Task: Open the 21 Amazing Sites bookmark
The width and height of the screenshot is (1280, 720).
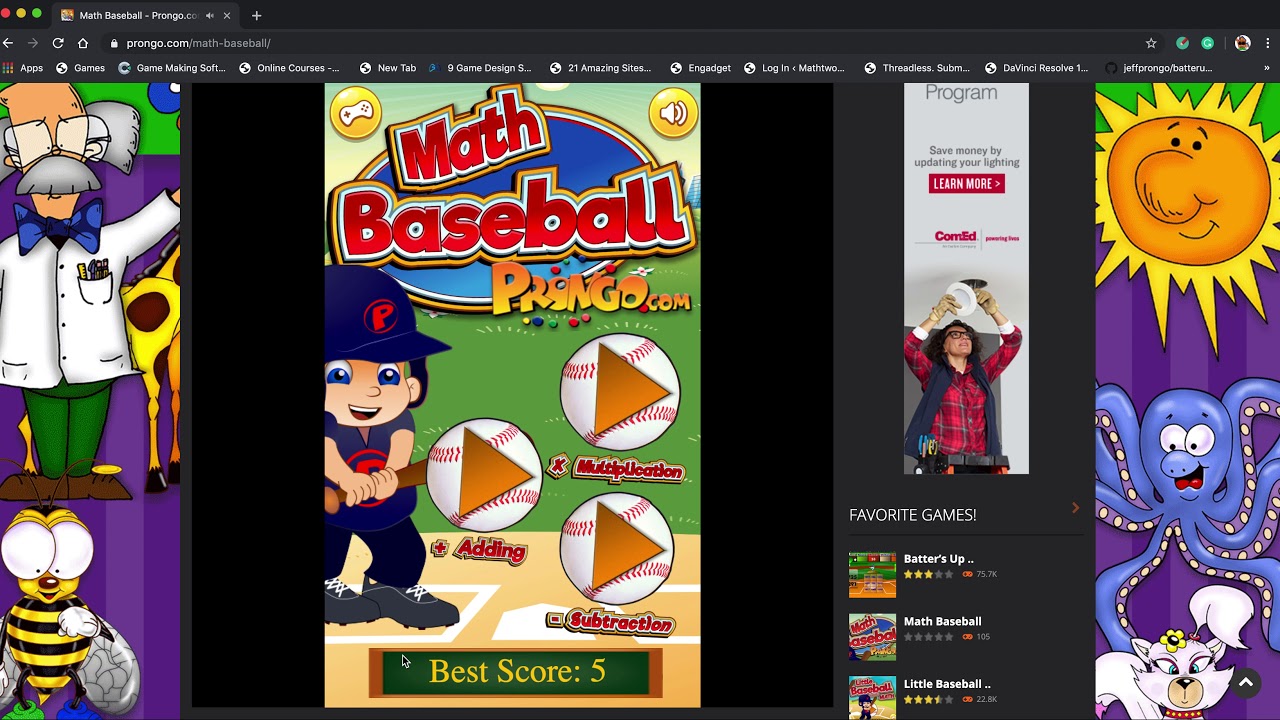Action: [x=600, y=68]
